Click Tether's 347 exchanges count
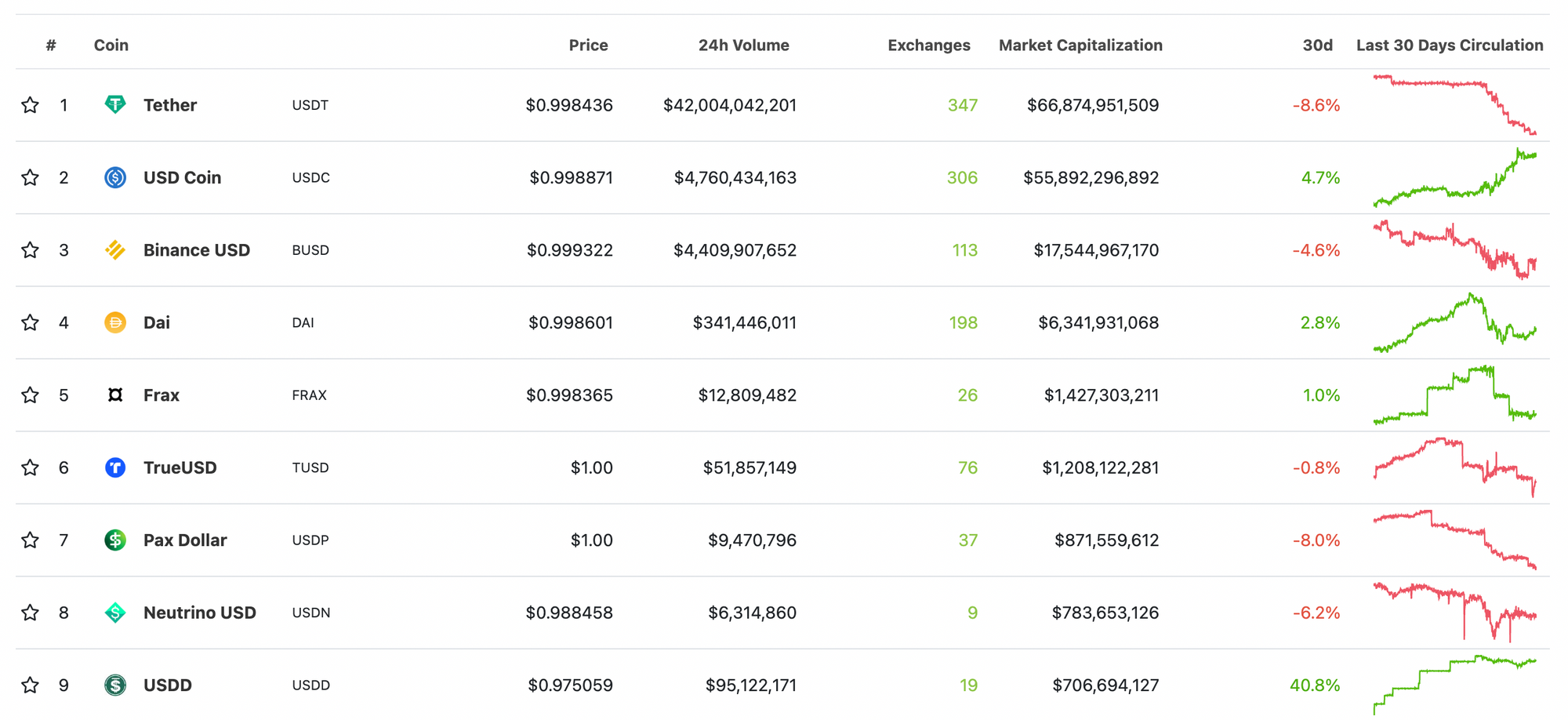Viewport: 1568px width, 720px height. pos(963,105)
